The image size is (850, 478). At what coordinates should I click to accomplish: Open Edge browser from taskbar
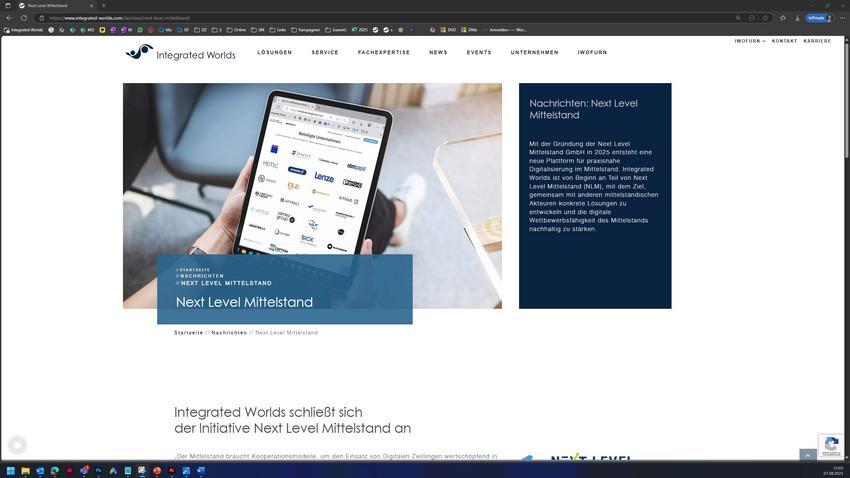(54, 470)
